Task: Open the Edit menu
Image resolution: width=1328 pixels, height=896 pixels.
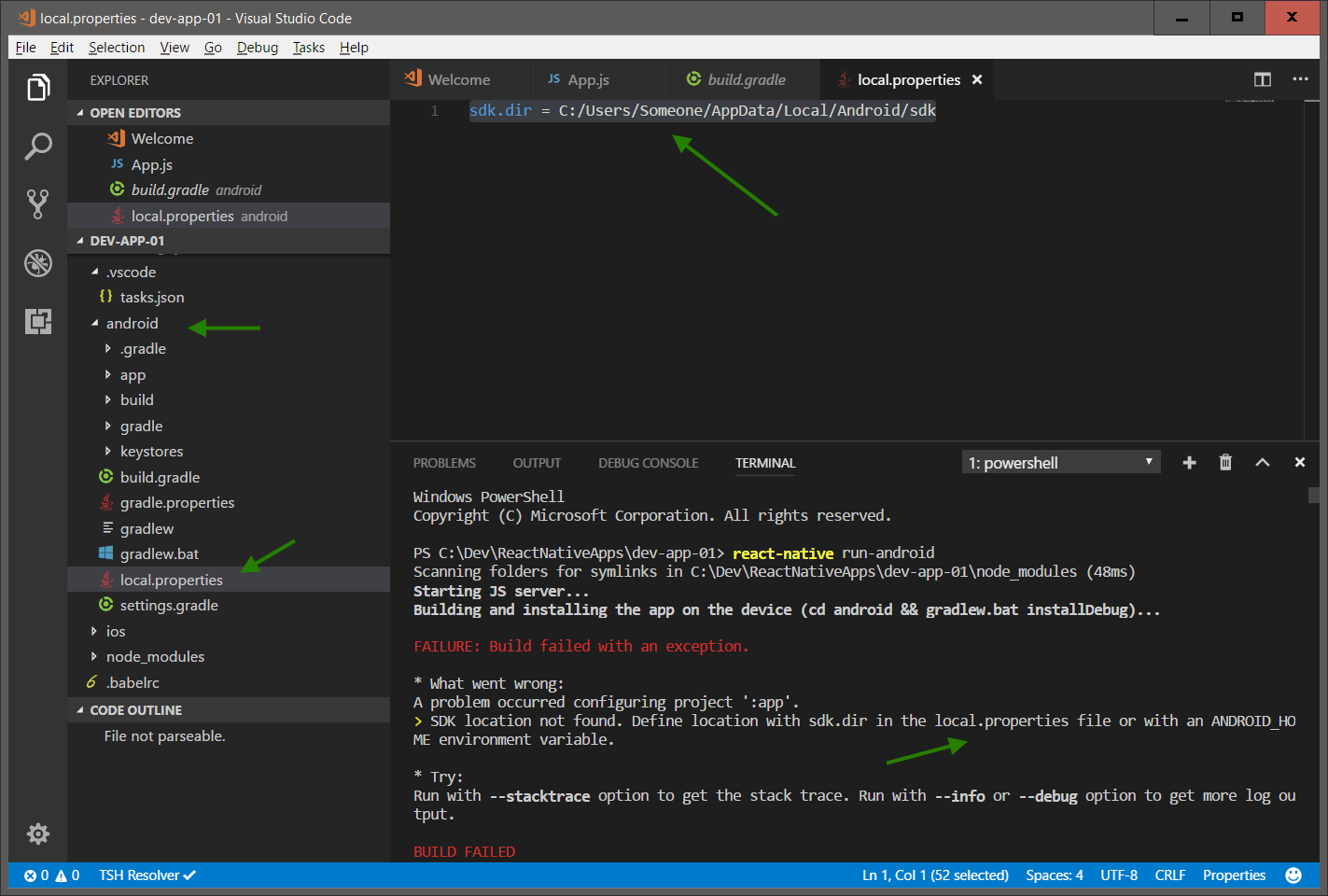Action: tap(62, 48)
